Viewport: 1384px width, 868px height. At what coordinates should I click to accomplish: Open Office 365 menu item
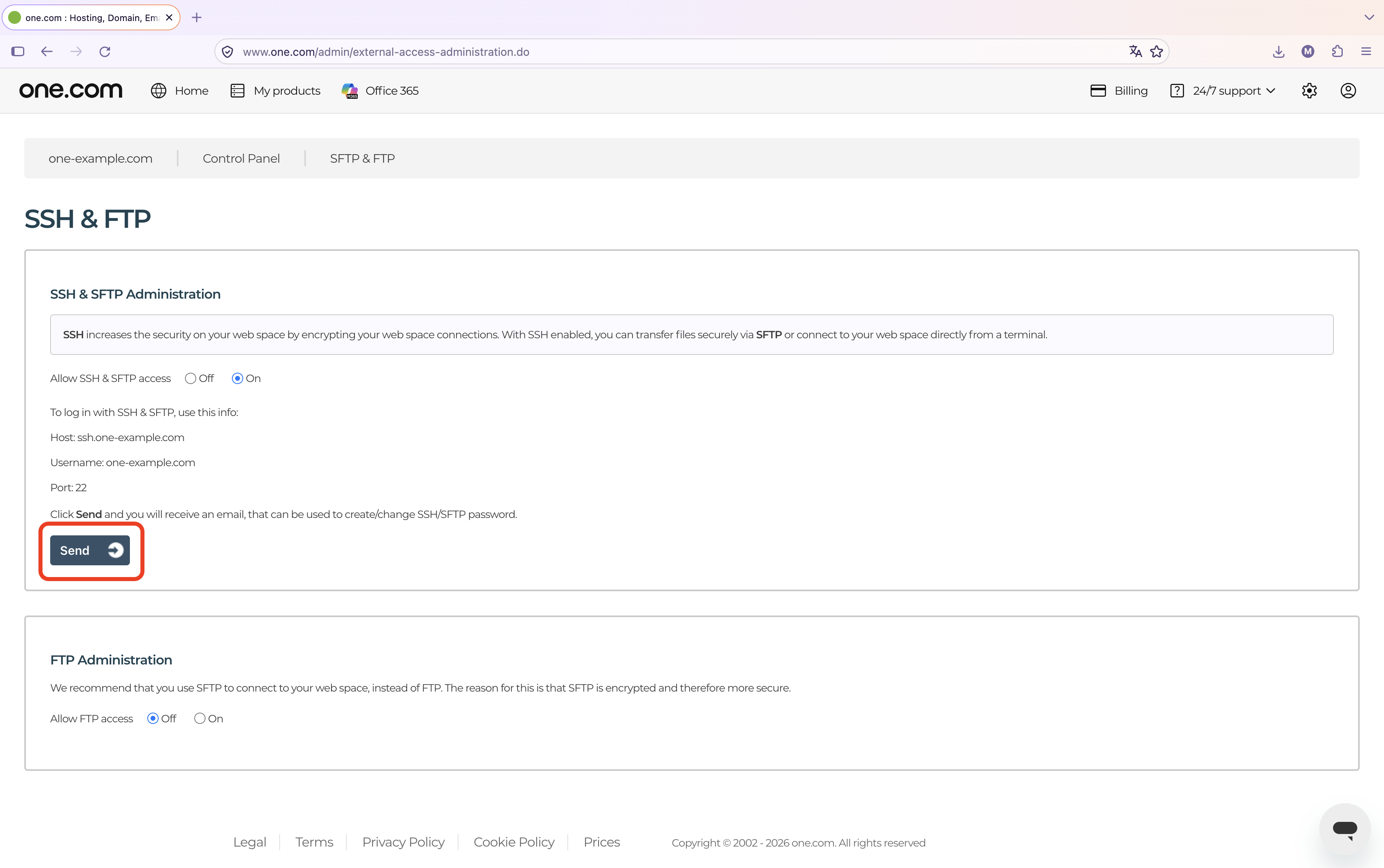(380, 91)
